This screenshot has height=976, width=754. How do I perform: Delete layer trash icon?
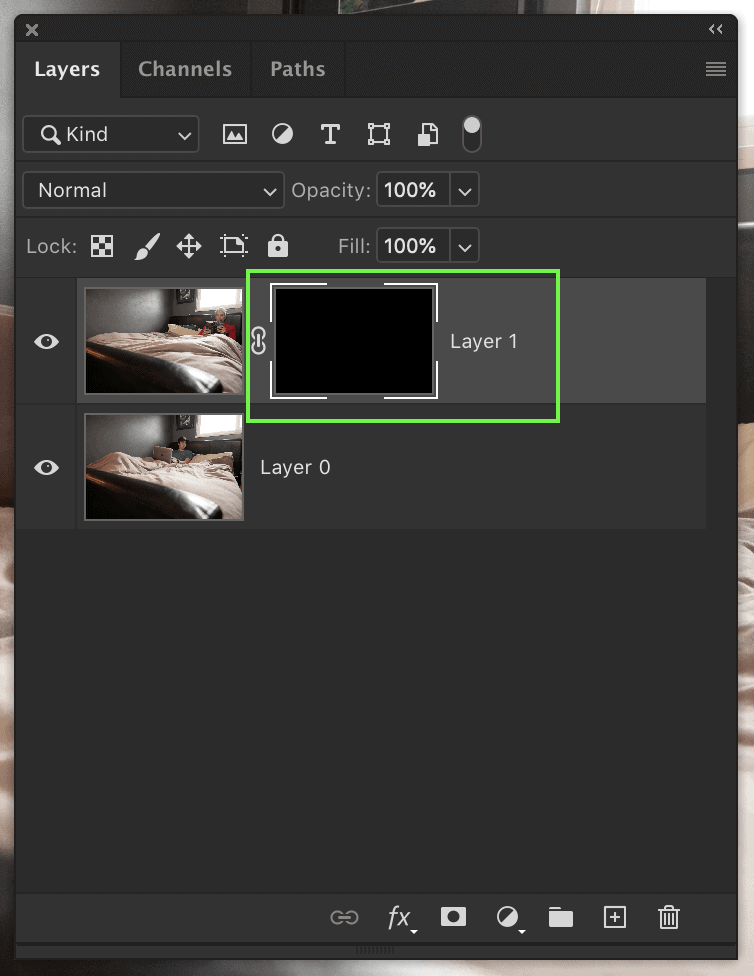point(669,917)
